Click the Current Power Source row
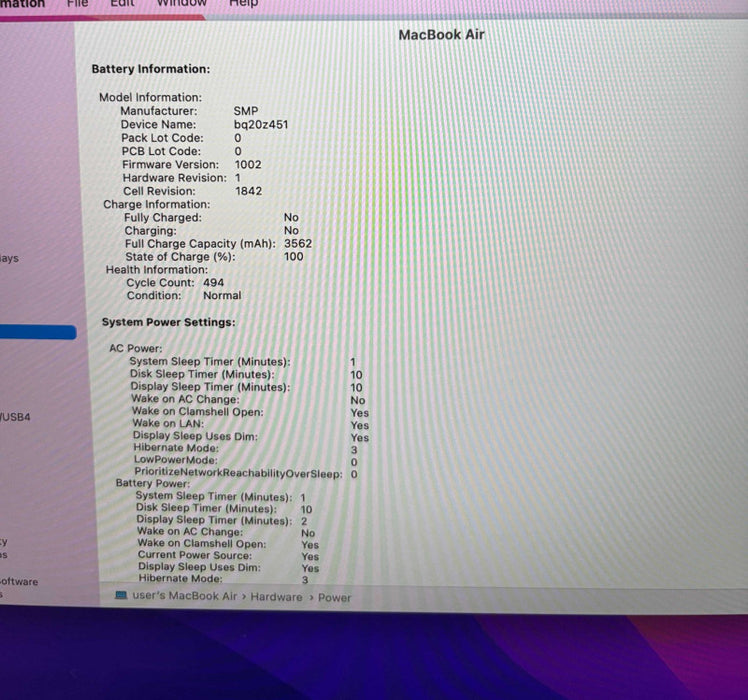Viewport: 748px width, 700px height. (x=229, y=556)
